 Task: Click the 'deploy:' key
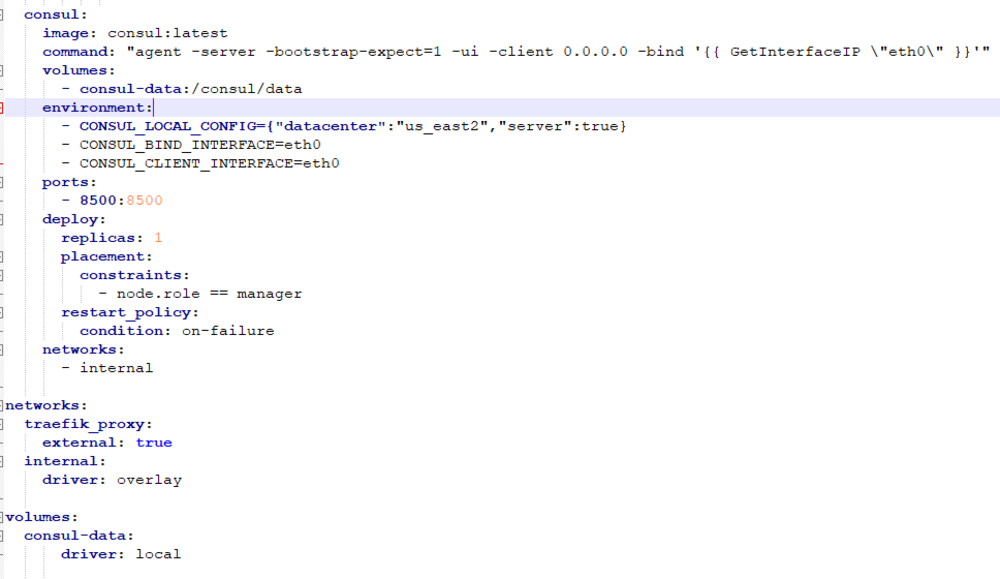(74, 219)
